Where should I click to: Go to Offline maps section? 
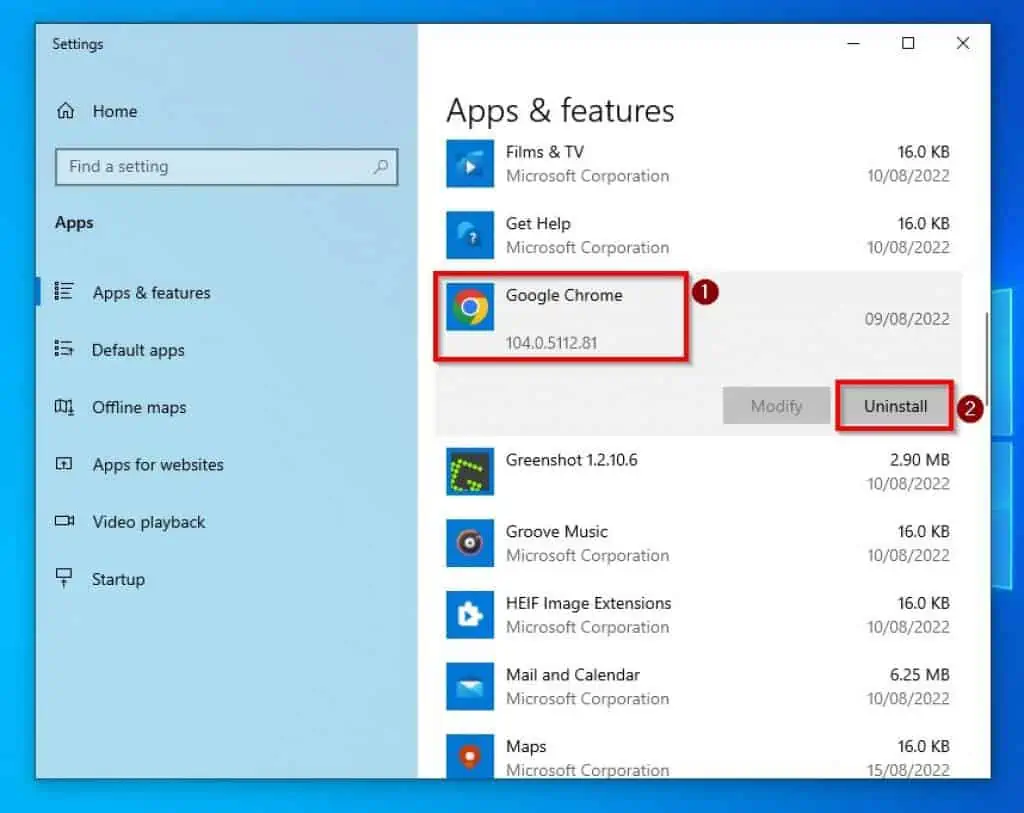tap(139, 407)
